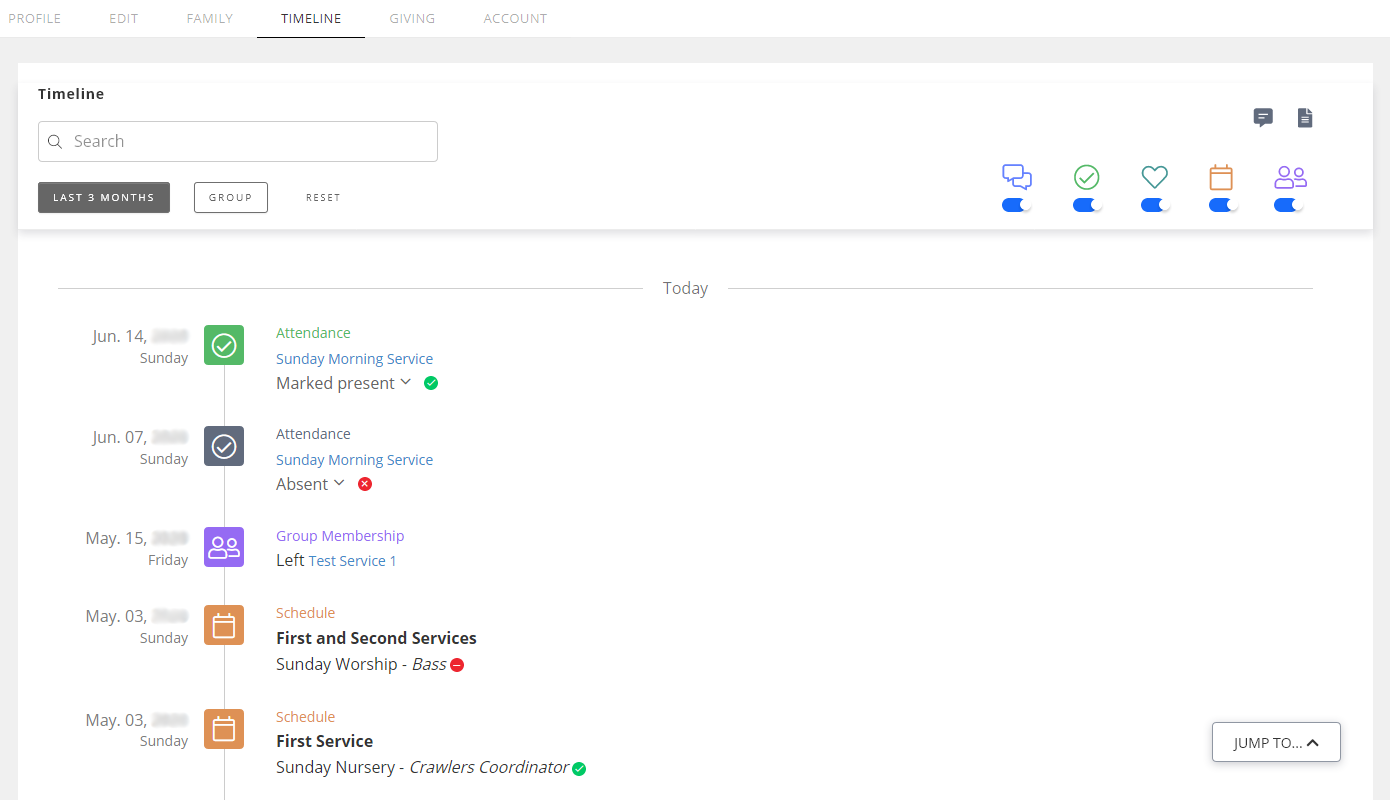Click the orange calendar schedule filter icon
1390x800 pixels.
[x=1222, y=178]
